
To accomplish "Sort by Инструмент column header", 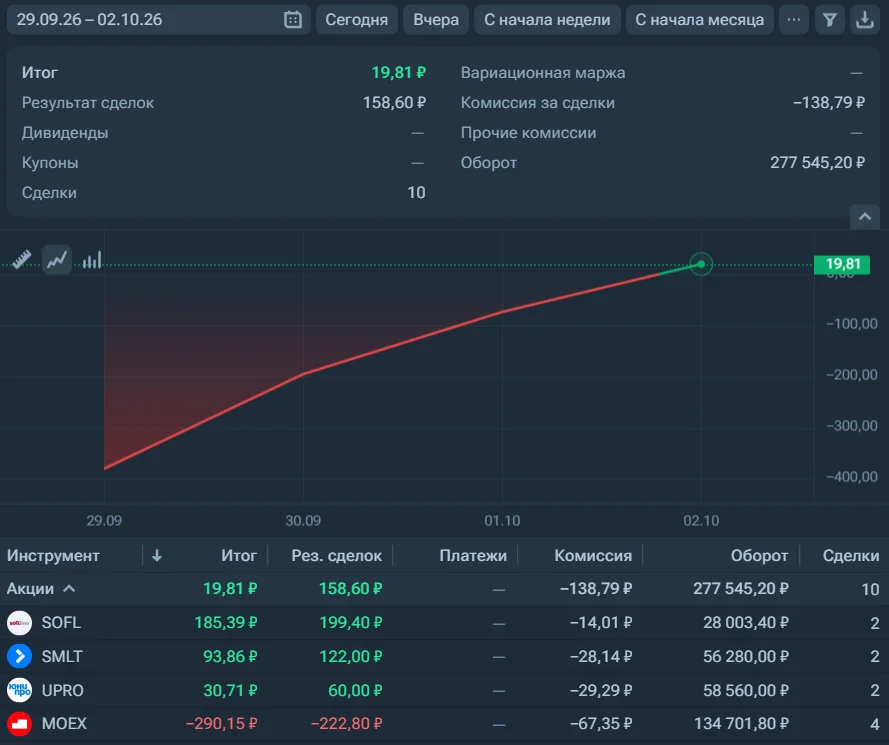I will click(x=53, y=556).
